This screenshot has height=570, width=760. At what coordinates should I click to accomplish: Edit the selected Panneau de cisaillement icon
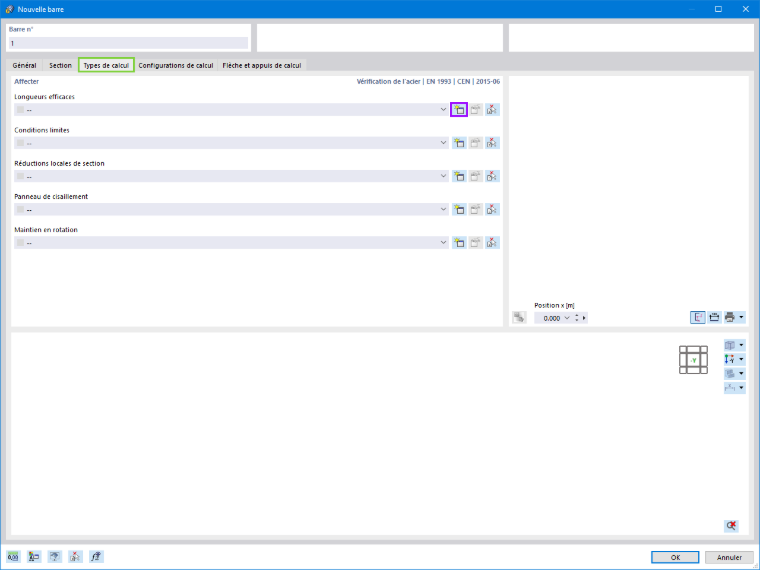pos(475,209)
